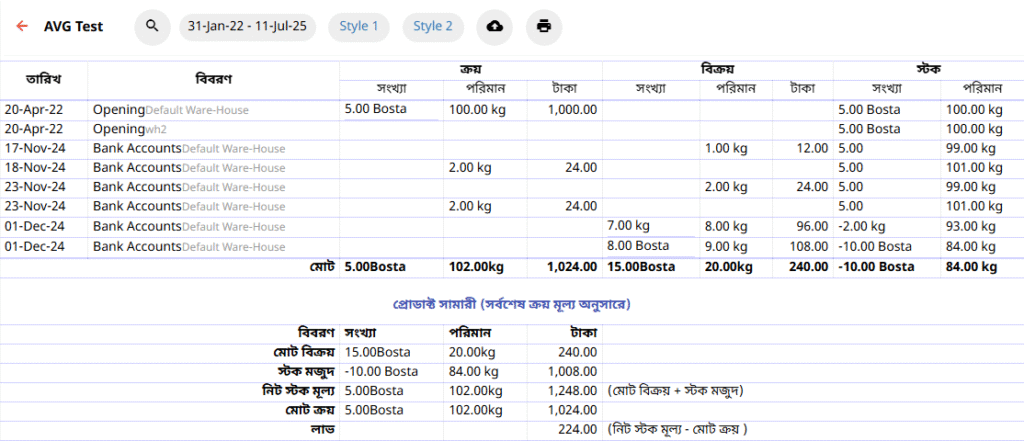
Task: Switch to Style 2 layout
Action: click(433, 26)
